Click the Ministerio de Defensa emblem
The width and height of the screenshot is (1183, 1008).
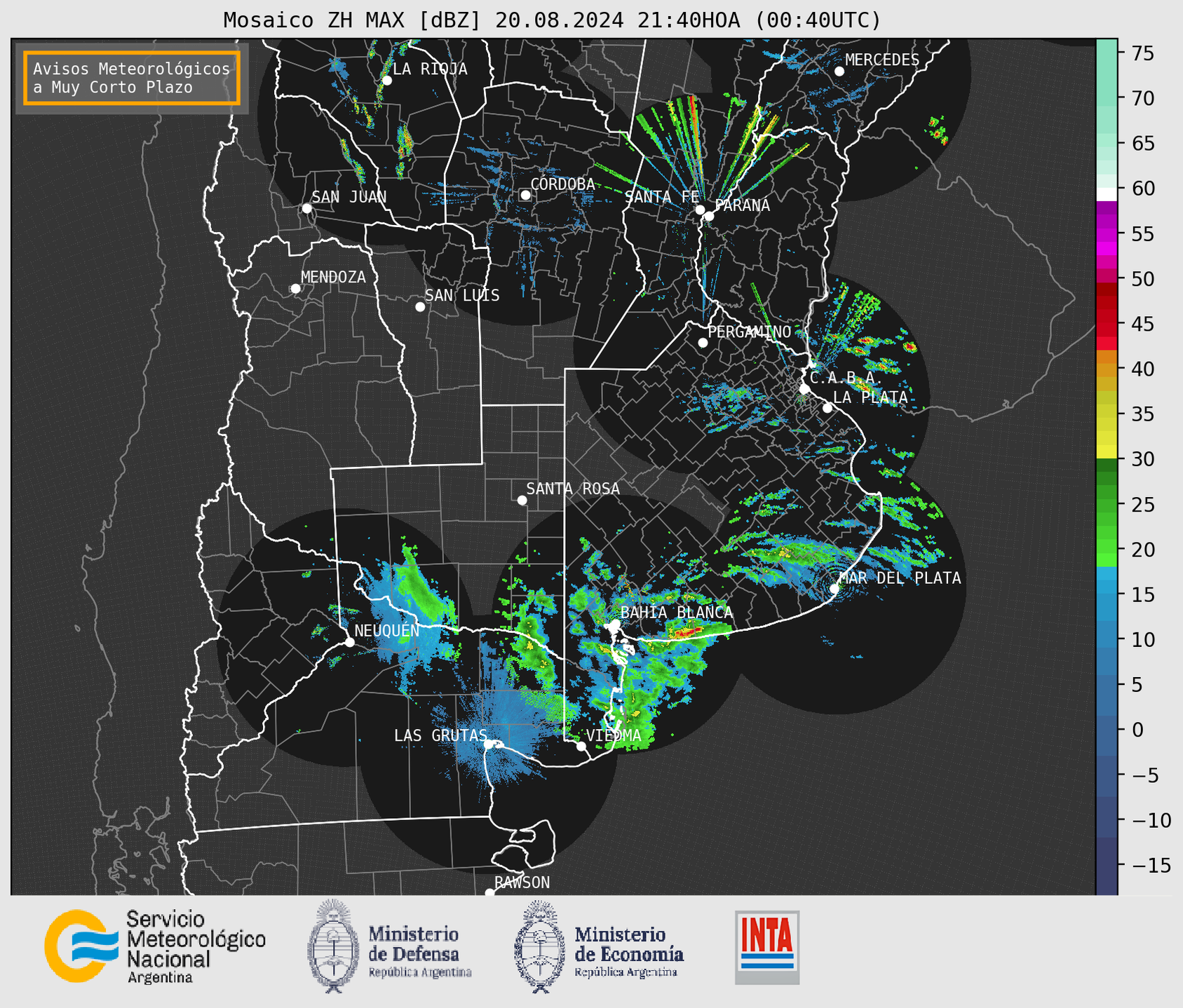point(333,946)
